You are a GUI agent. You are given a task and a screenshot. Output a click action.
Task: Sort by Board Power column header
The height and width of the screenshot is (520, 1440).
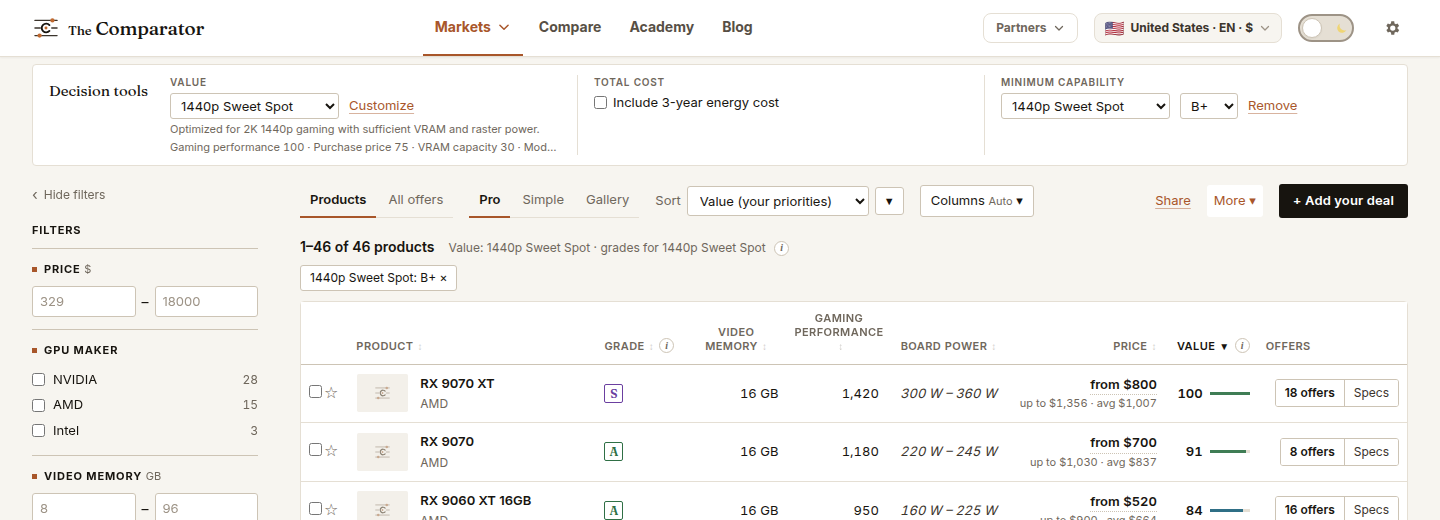point(948,346)
